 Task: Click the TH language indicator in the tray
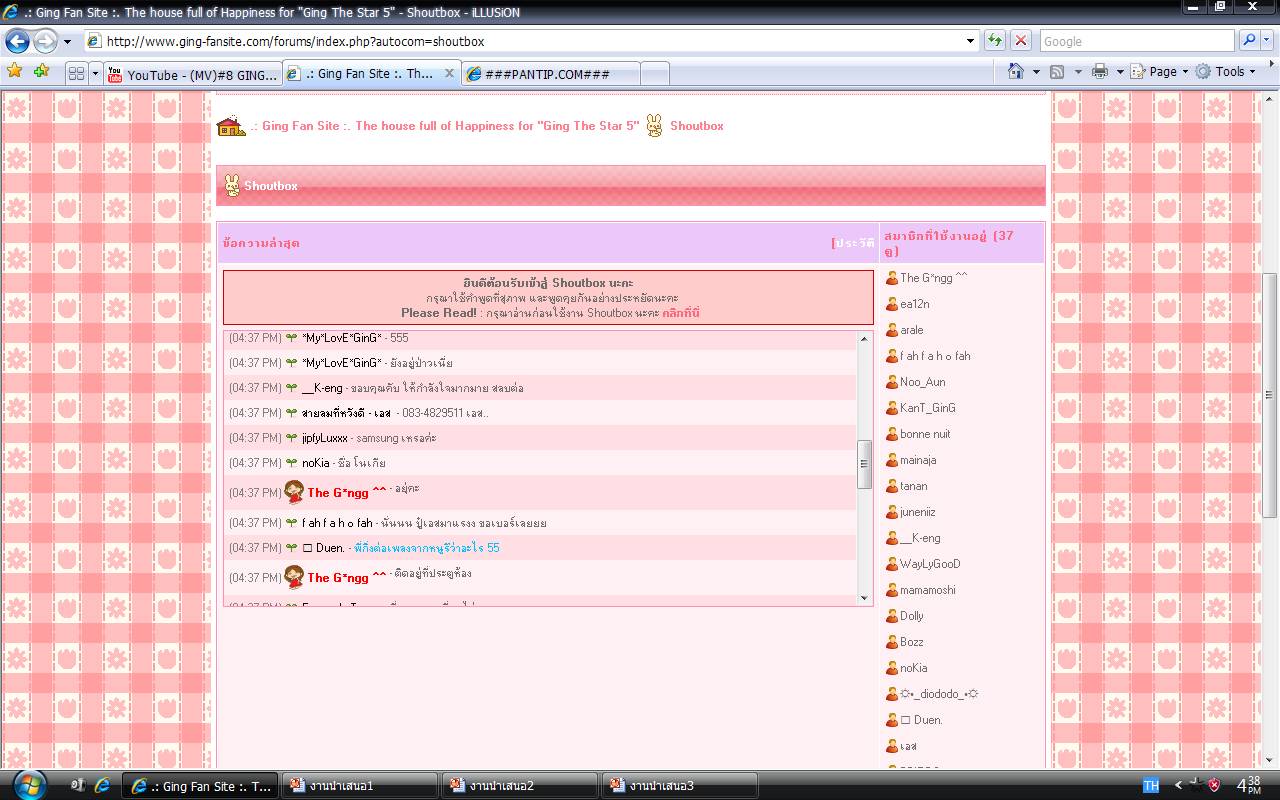(1151, 786)
